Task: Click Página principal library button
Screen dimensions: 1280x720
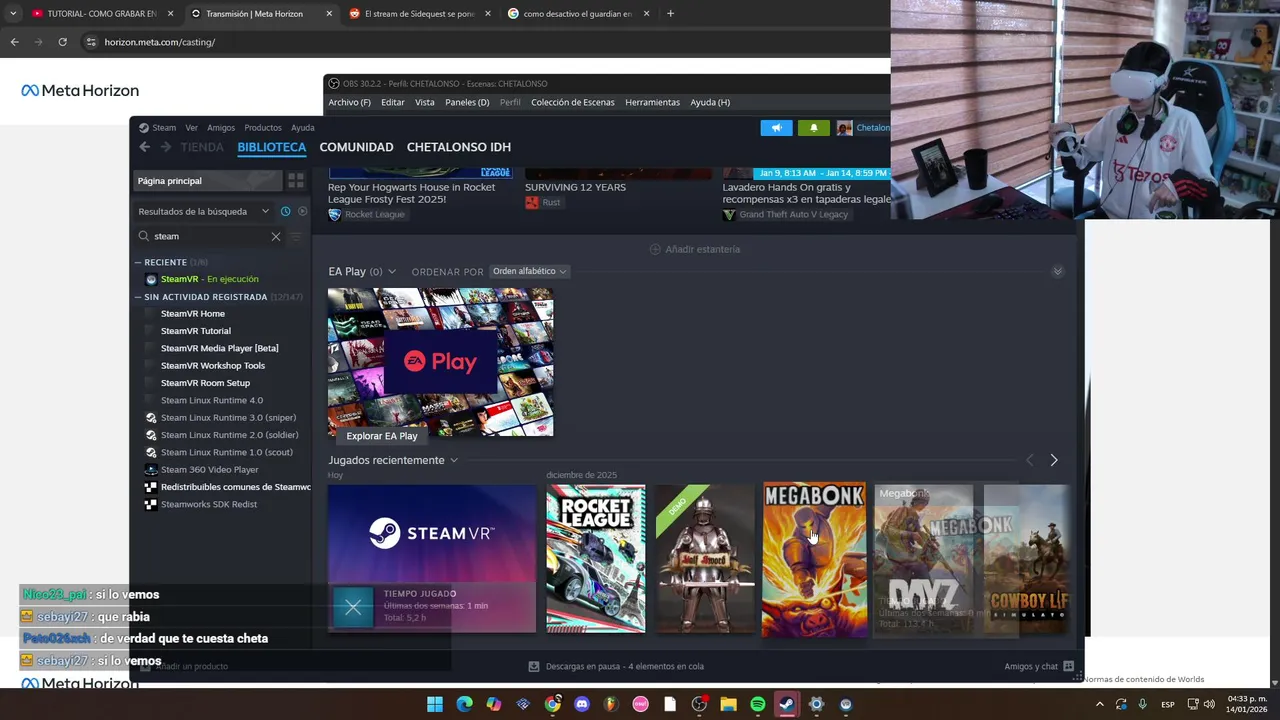Action: 208,181
